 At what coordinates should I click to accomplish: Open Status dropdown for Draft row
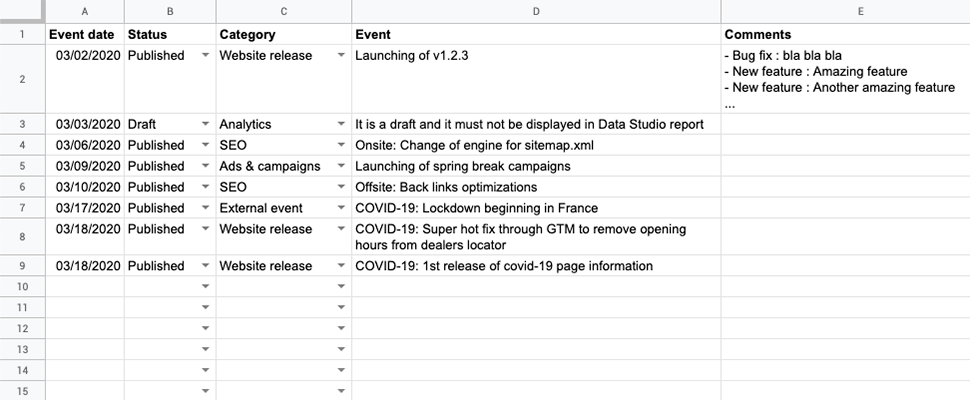point(205,124)
